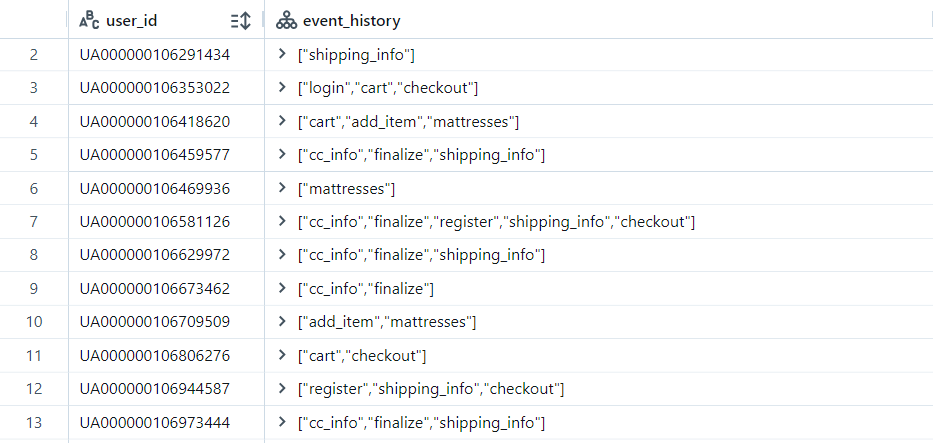Expand the login, cart, checkout array
Image resolution: width=933 pixels, height=443 pixels.
pyautogui.click(x=282, y=88)
